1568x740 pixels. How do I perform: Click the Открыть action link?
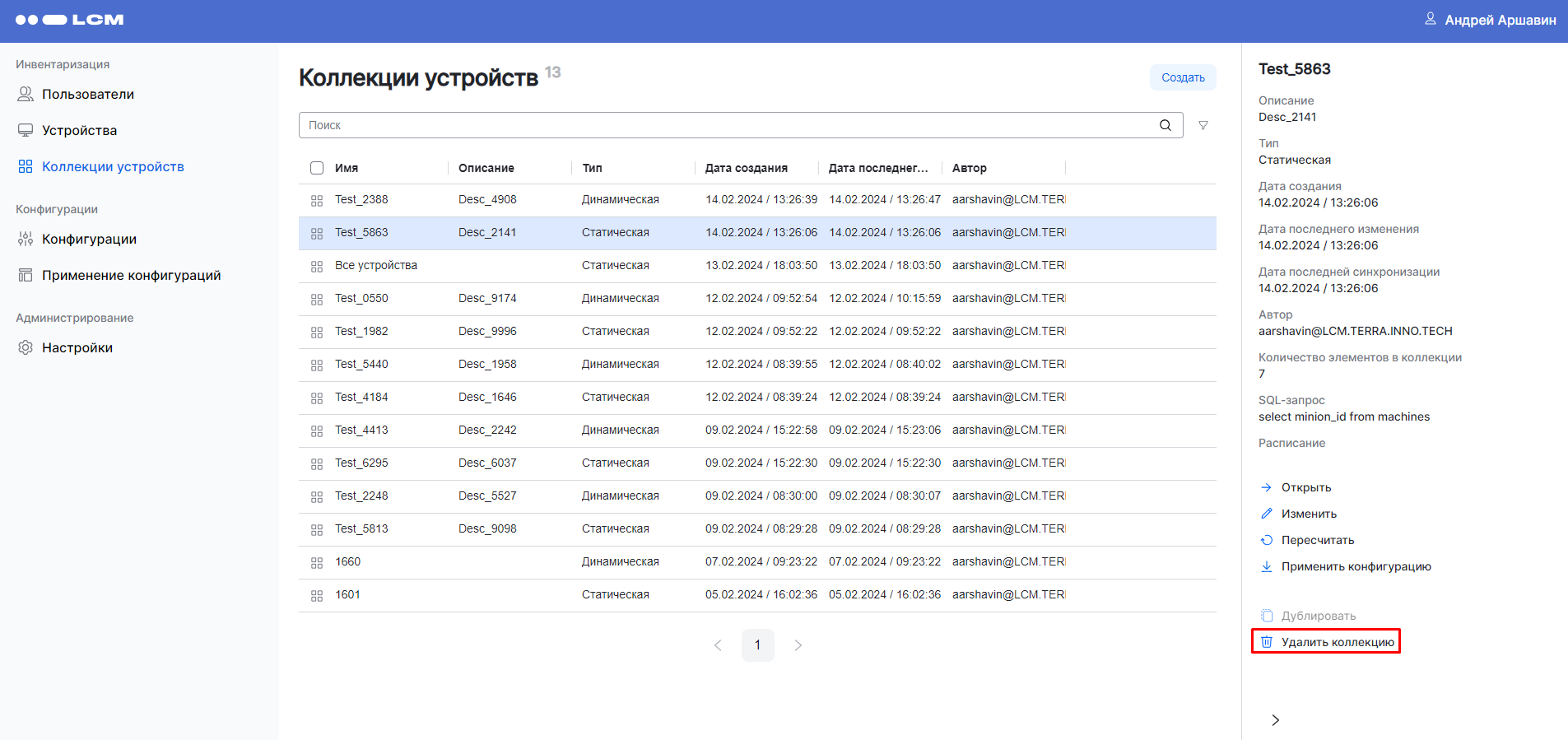pos(1305,487)
